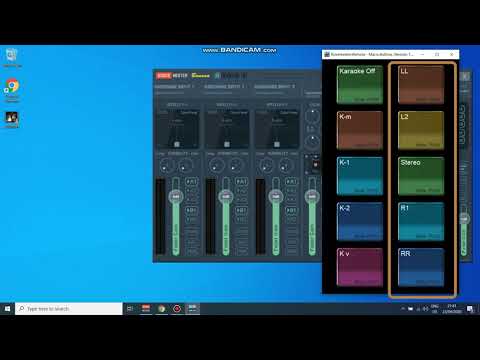Toggle B1 bus on Hardware Input 3
The width and height of the screenshot is (480, 360).
click(291, 210)
